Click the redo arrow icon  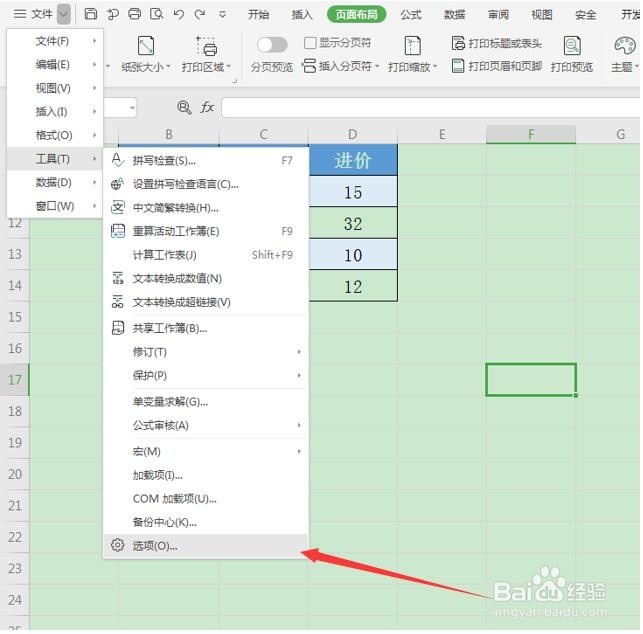click(x=200, y=14)
